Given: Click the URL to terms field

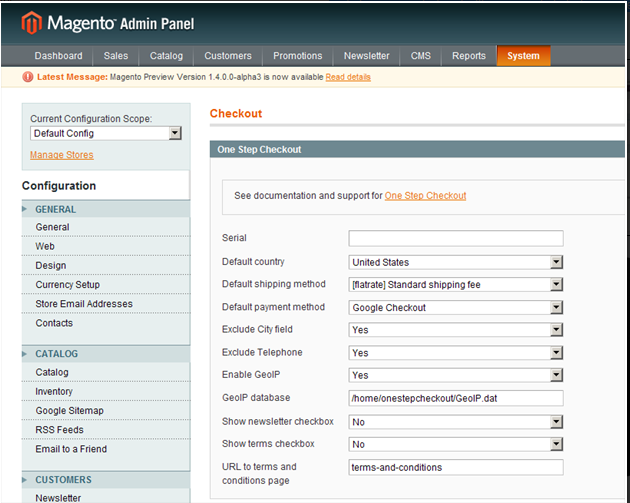Looking at the screenshot, I should 456,467.
